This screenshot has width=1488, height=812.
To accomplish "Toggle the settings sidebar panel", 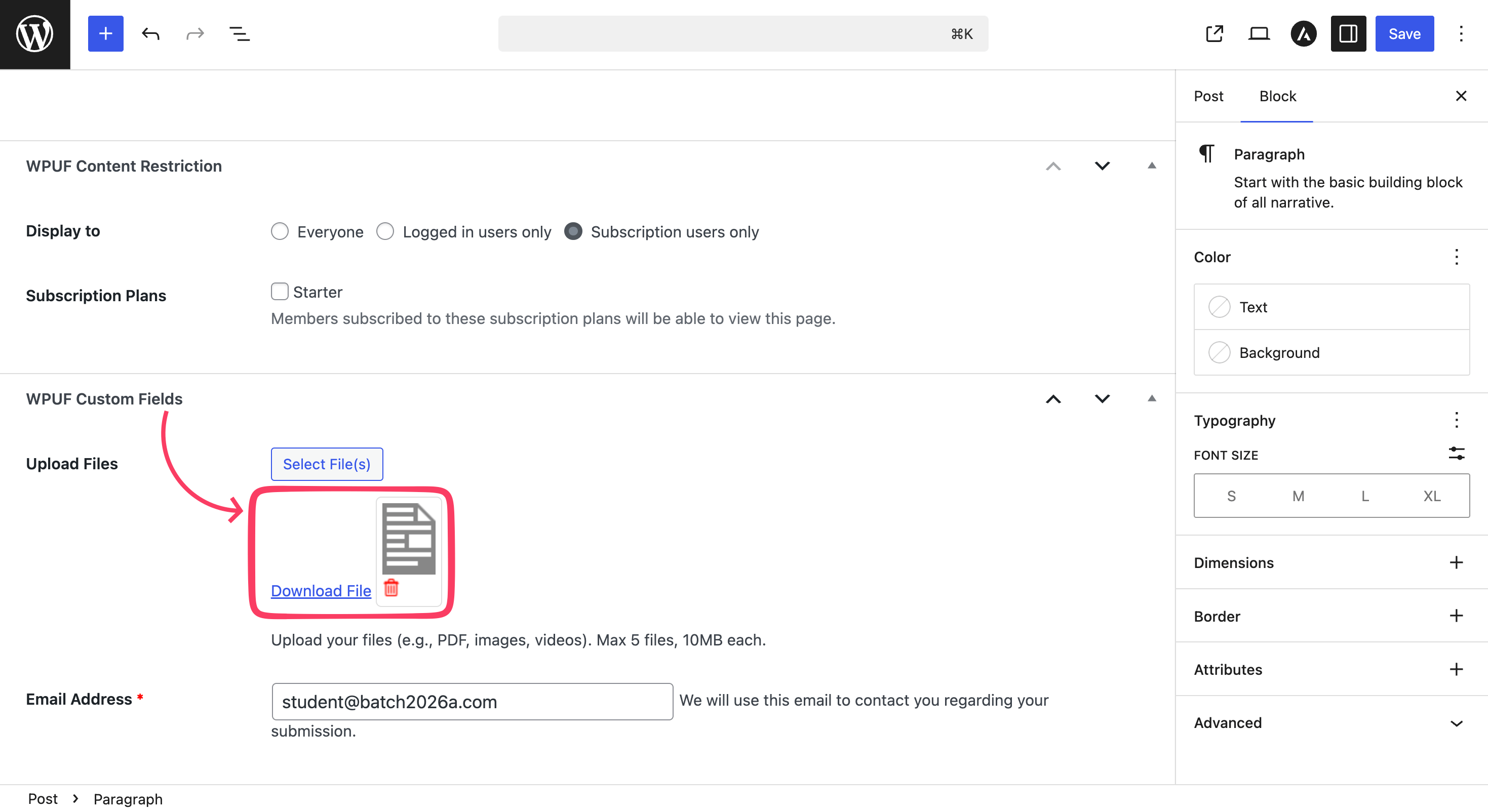I will tap(1348, 33).
